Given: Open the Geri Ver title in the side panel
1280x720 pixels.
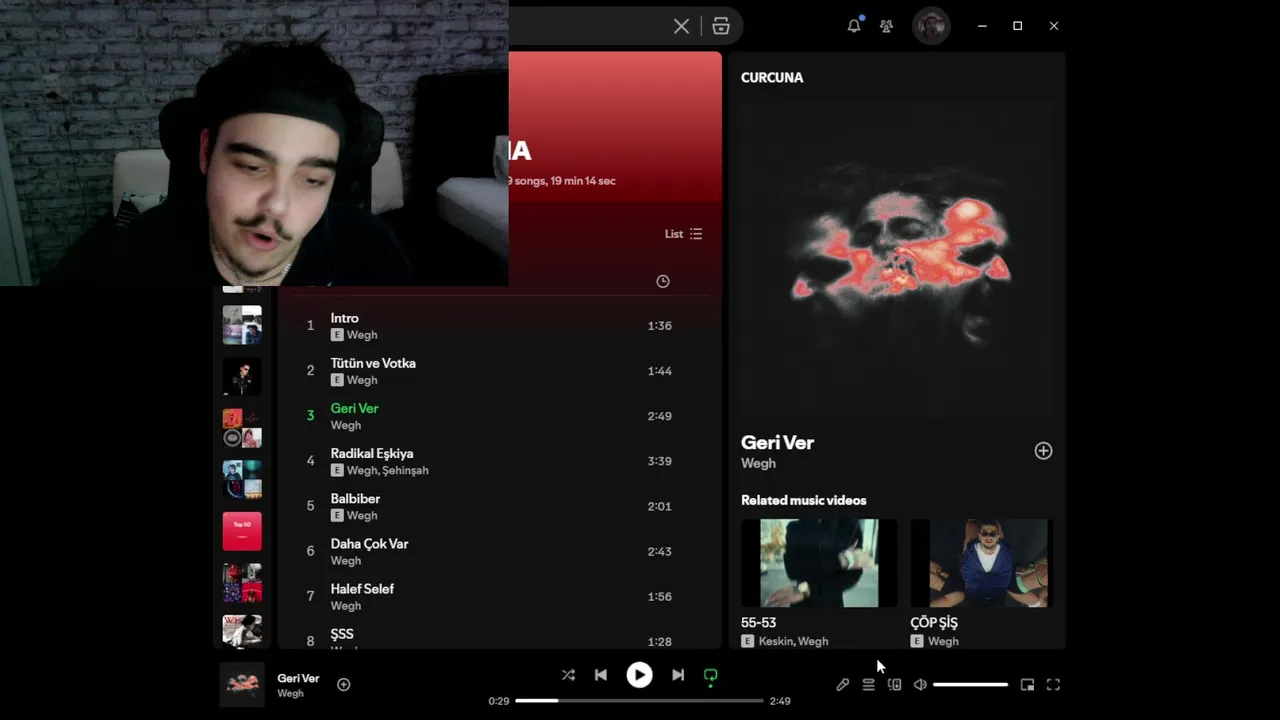Looking at the screenshot, I should coord(777,443).
